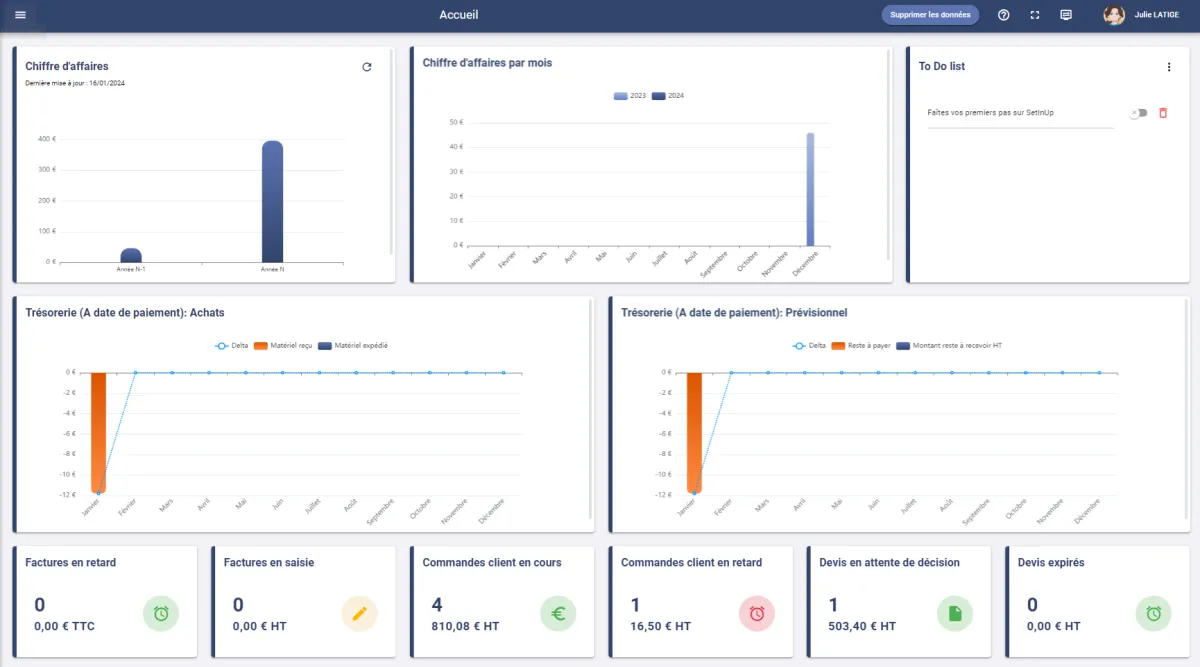Viewport: 1200px width, 667px height.
Task: Toggle Delta legend in Prévisionnel chart
Action: coord(811,346)
